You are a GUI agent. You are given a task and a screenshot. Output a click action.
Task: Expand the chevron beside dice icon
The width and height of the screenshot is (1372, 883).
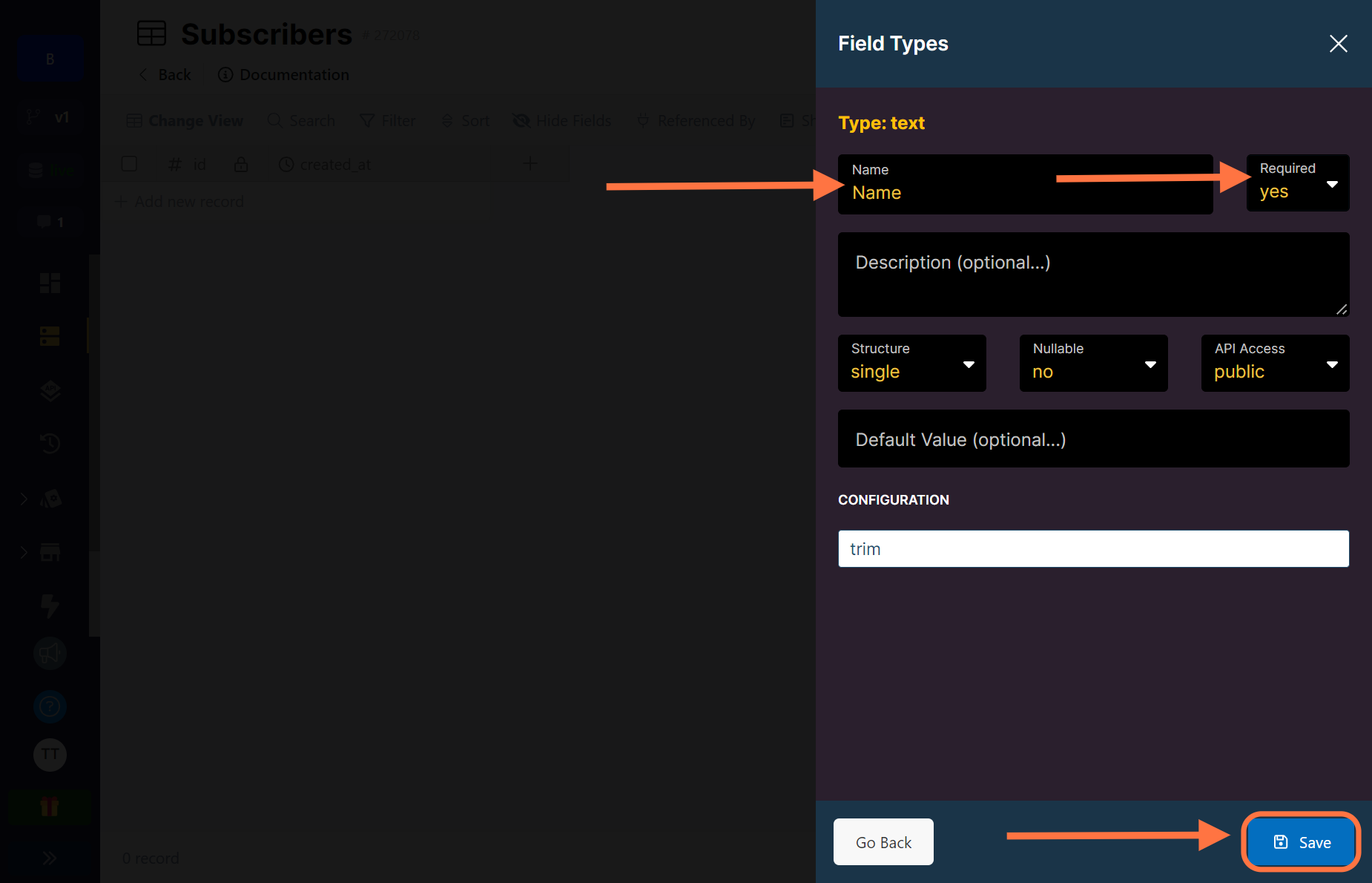coord(24,499)
